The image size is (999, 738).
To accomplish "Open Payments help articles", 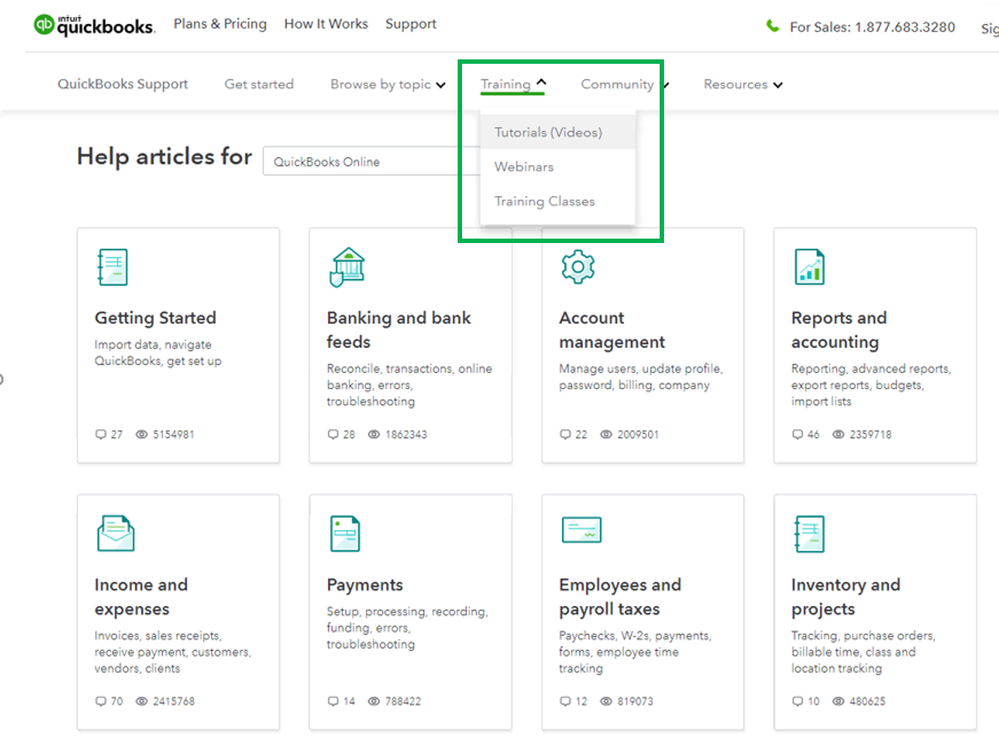I will click(364, 584).
